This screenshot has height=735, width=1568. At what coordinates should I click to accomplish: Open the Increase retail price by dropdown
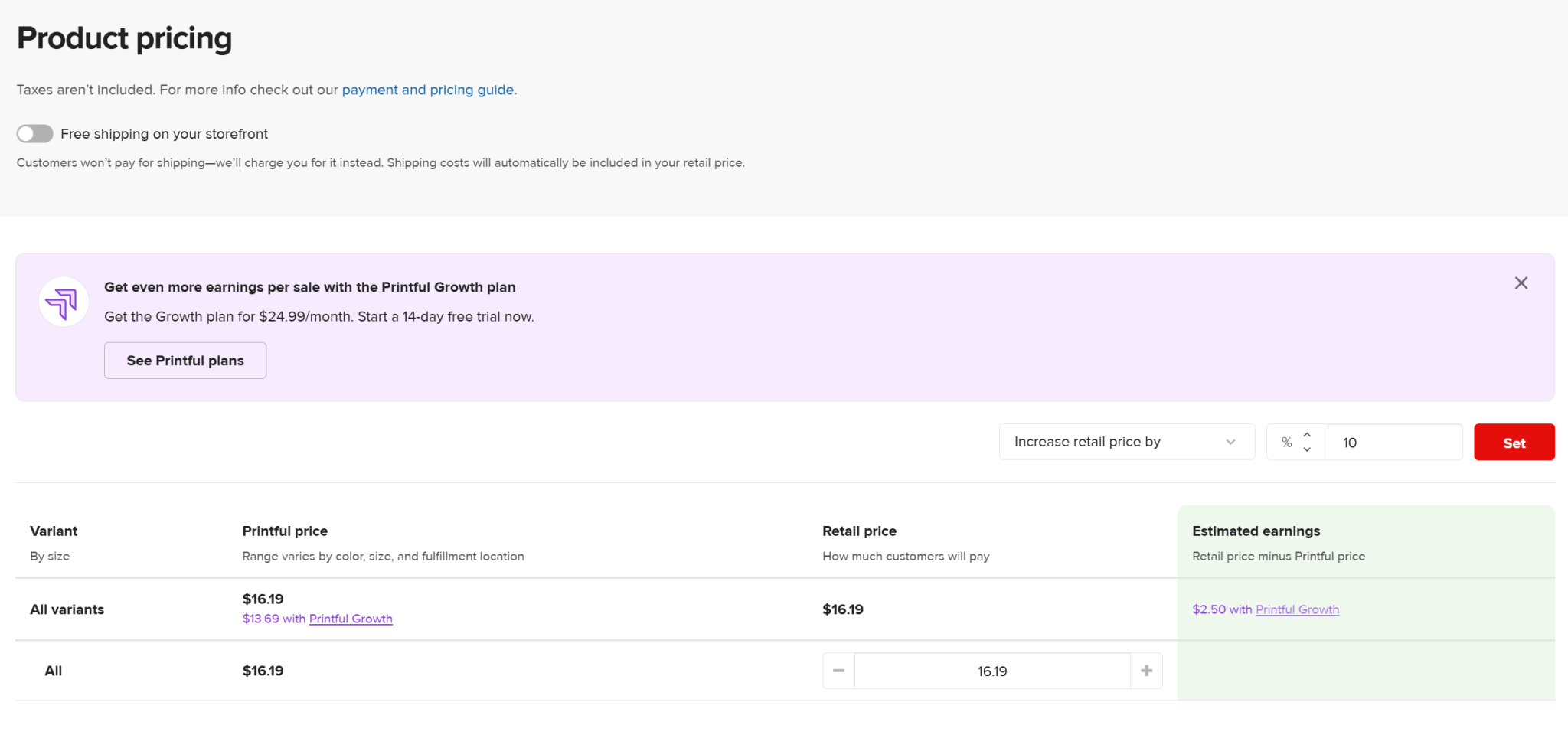pyautogui.click(x=1125, y=442)
